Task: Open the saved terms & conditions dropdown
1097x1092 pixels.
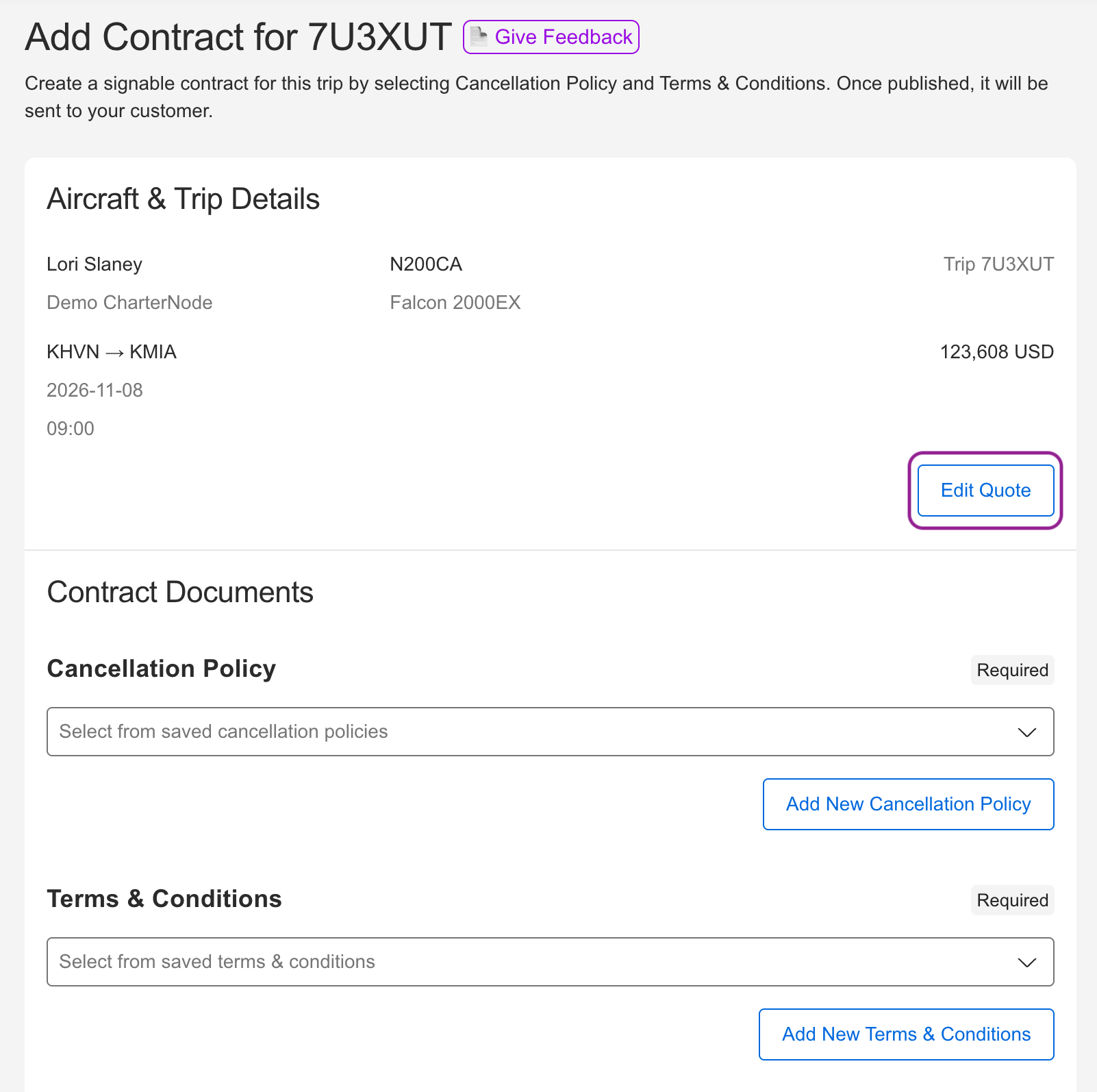Action: tap(551, 962)
